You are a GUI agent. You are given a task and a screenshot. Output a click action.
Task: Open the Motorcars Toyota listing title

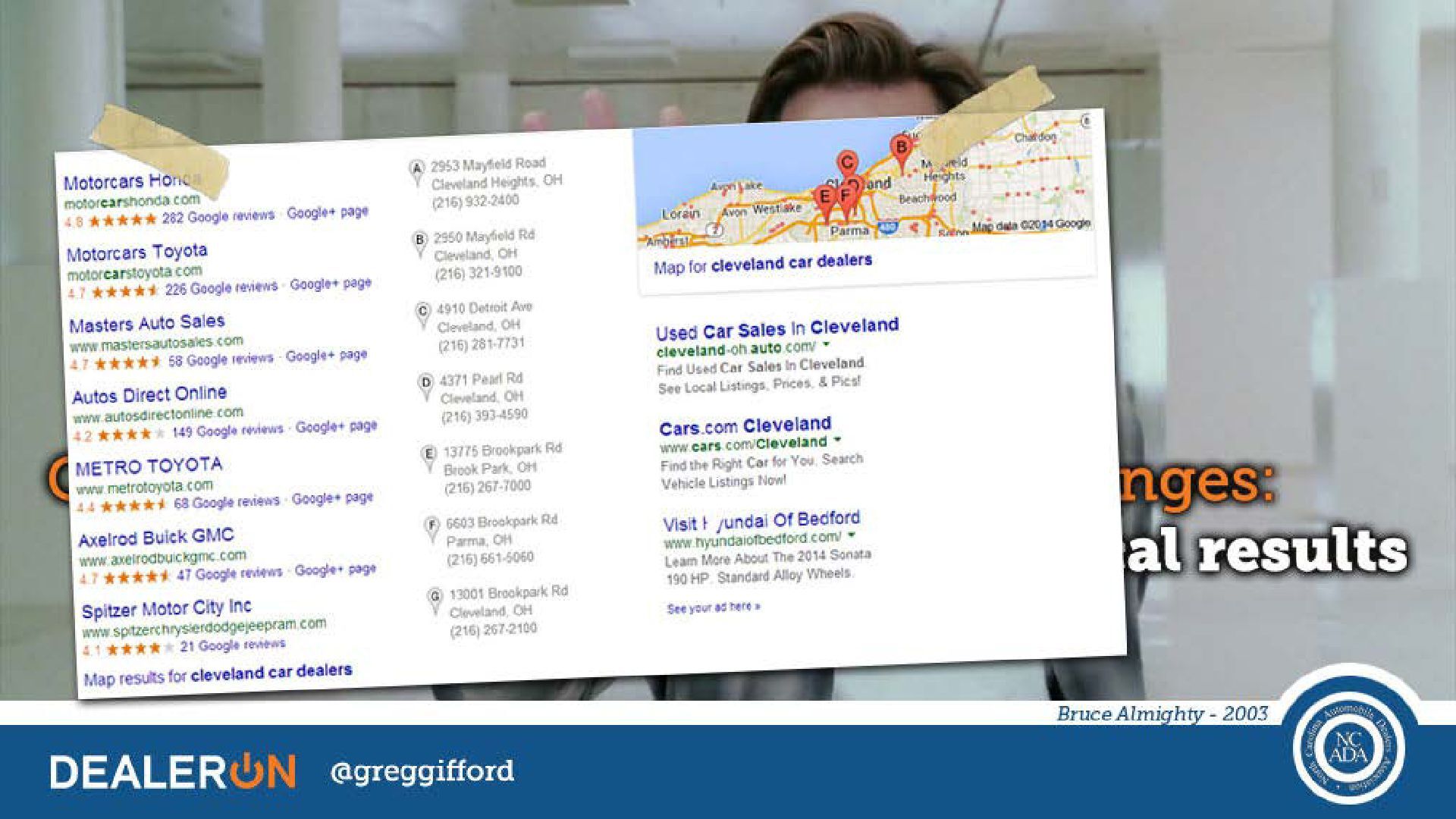pos(136,253)
